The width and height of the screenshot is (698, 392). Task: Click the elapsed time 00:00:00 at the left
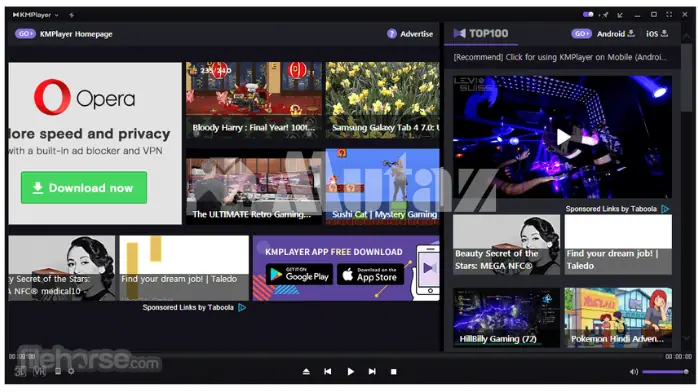(x=22, y=356)
